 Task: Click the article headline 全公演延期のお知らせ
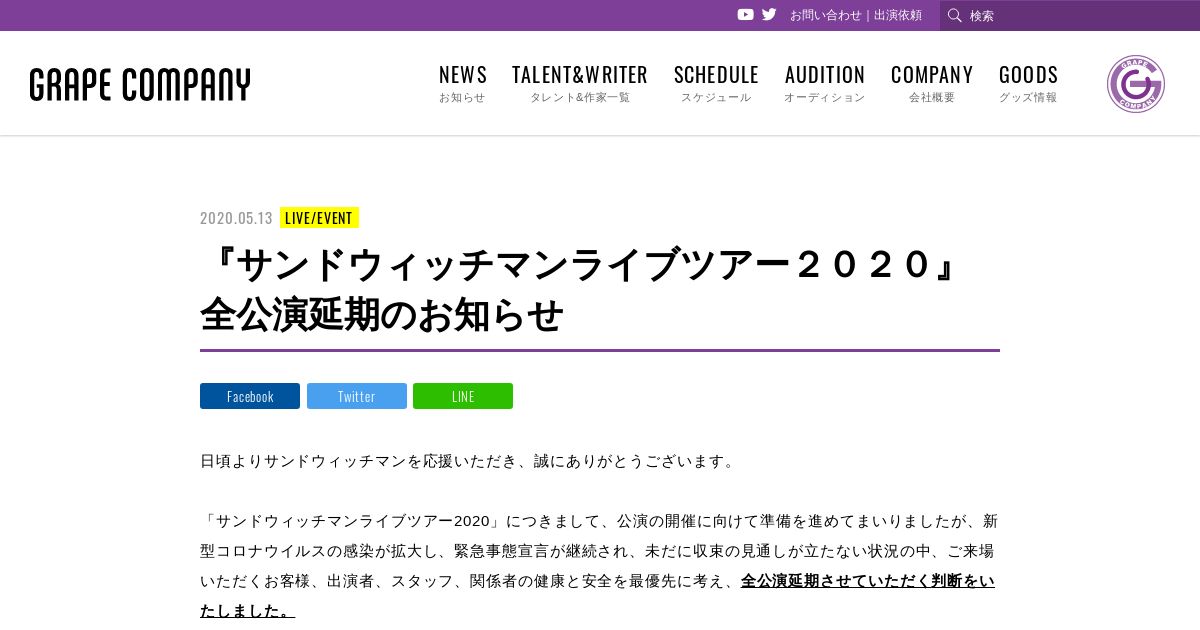click(x=382, y=315)
